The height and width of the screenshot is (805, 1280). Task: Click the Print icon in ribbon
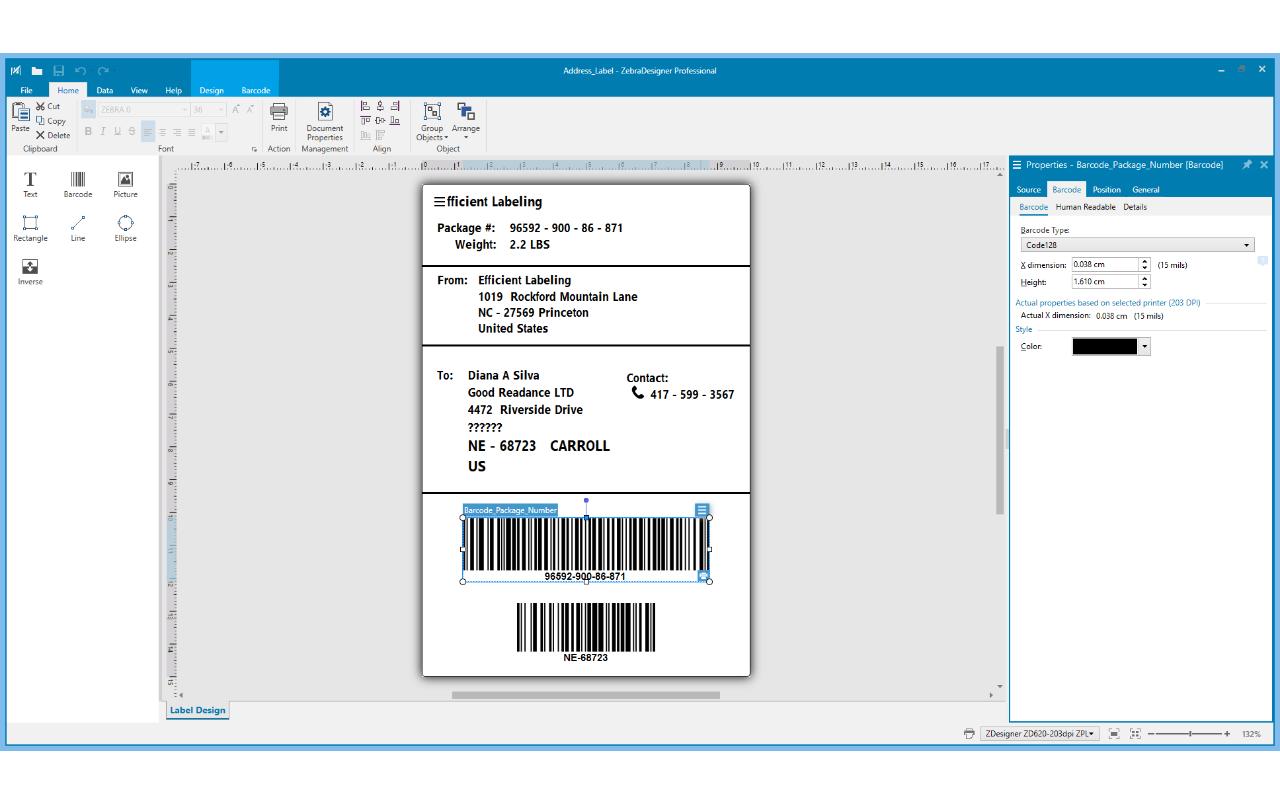[279, 116]
